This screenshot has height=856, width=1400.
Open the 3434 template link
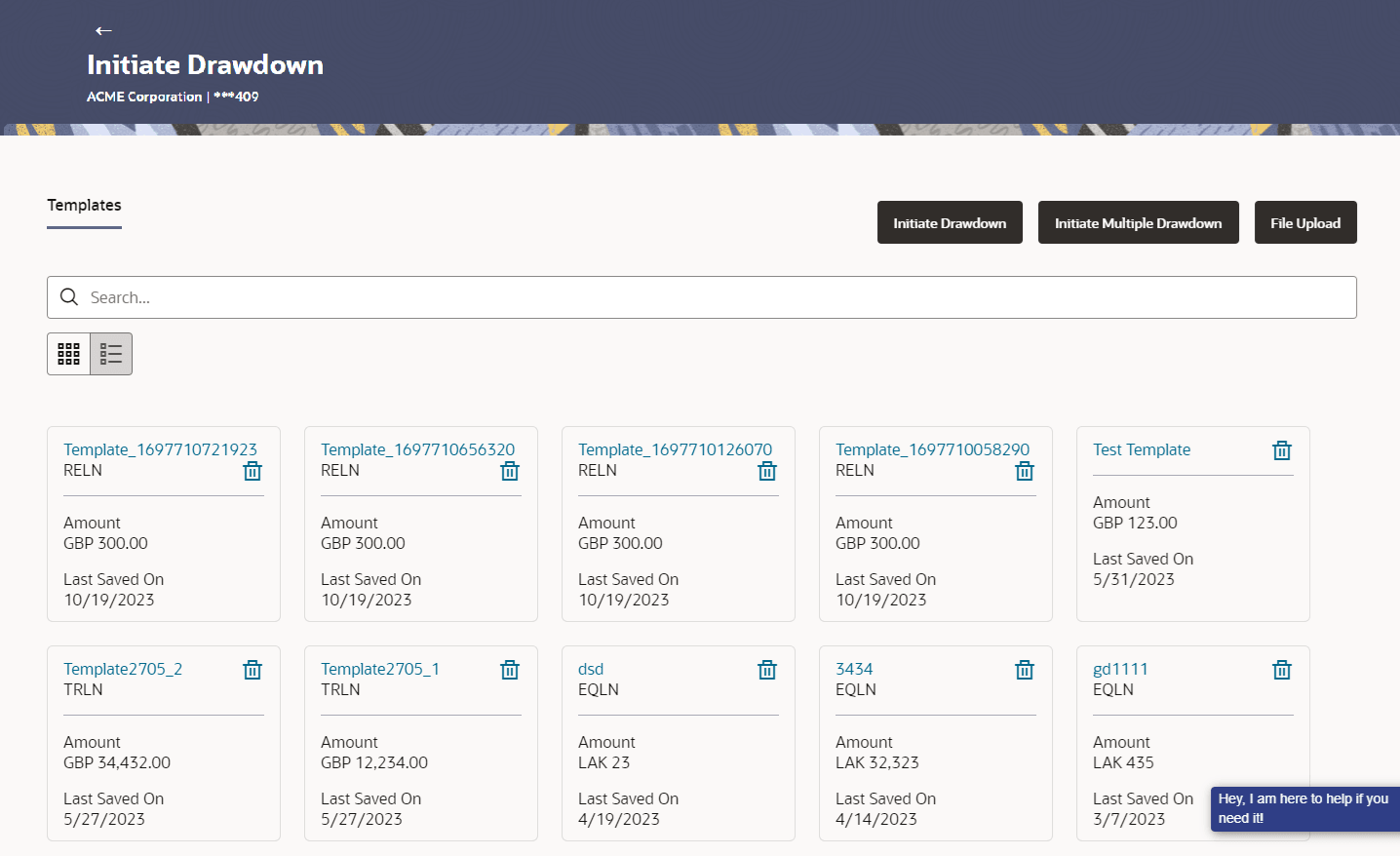[x=854, y=669]
